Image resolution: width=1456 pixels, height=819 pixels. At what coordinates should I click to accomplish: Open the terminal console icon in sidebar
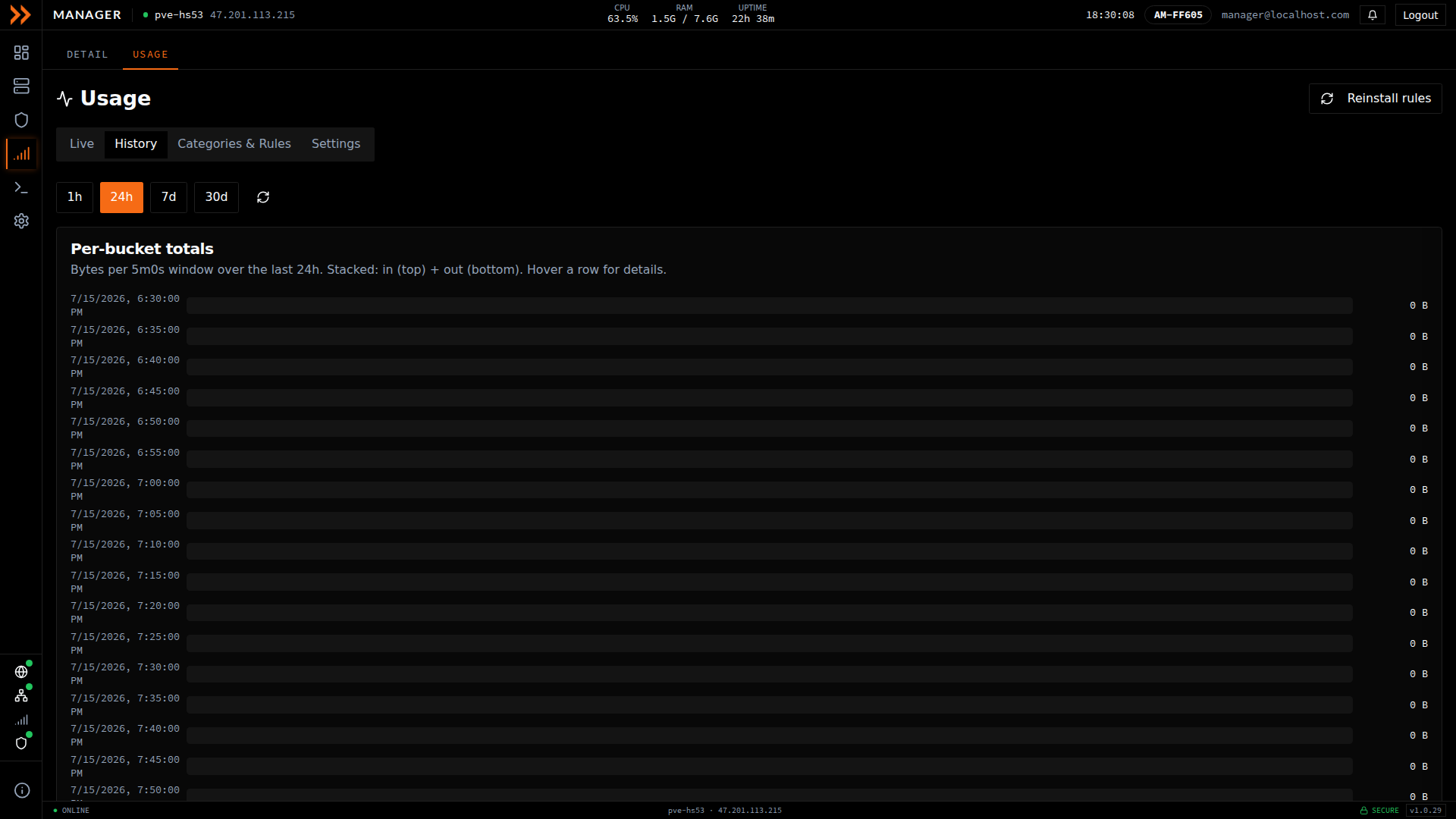point(21,187)
